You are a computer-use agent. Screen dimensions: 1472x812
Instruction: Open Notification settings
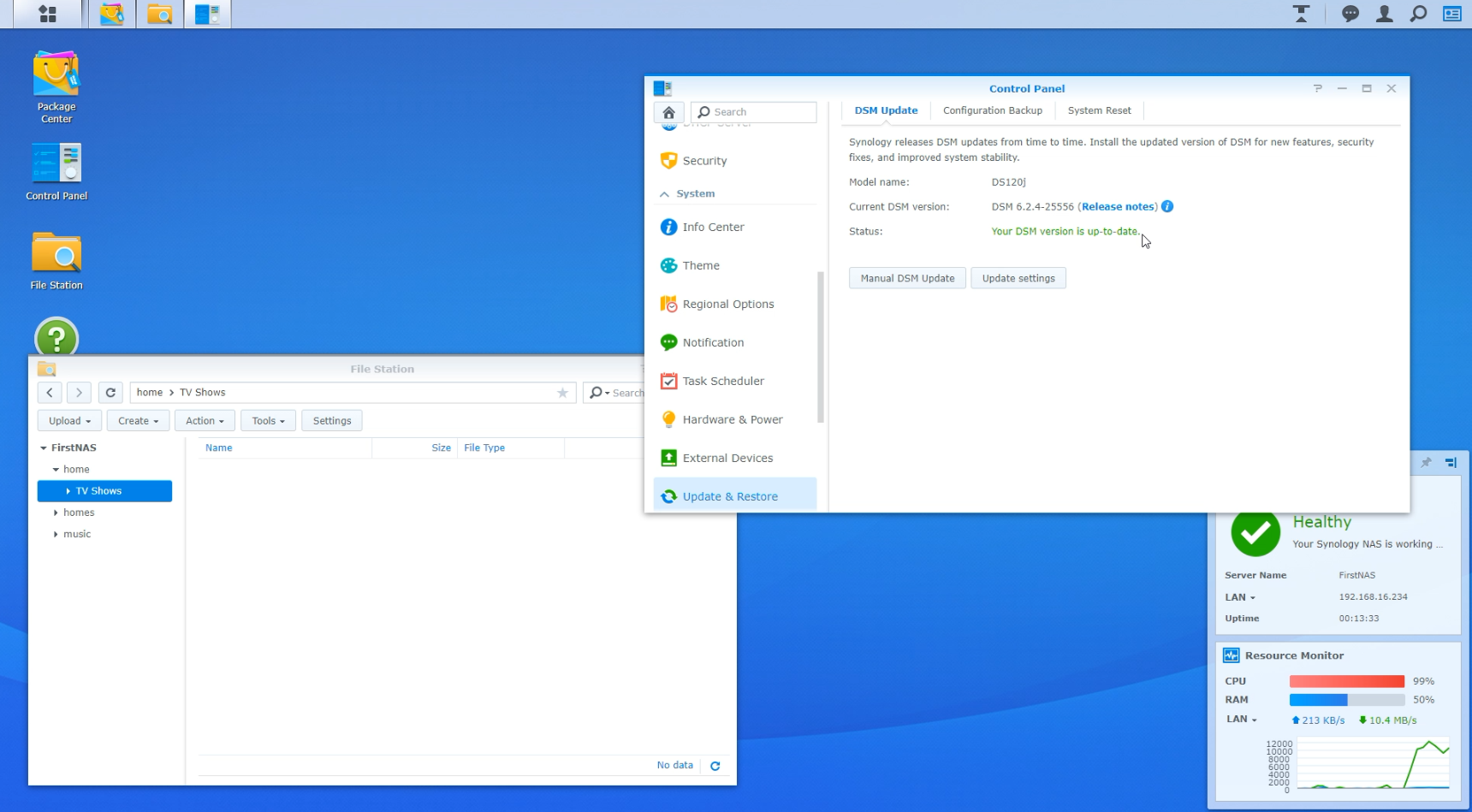click(x=735, y=342)
